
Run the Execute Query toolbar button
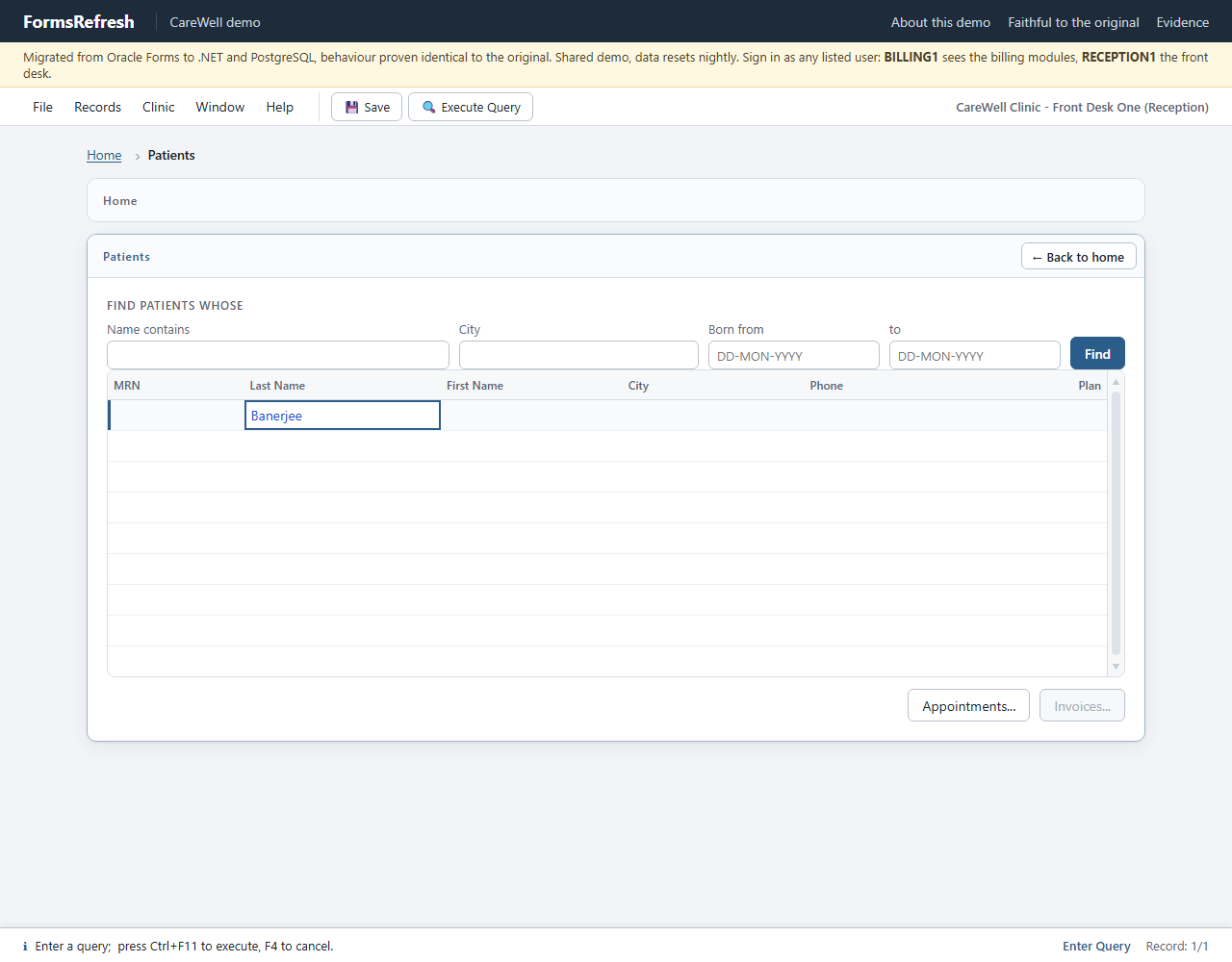tap(471, 107)
